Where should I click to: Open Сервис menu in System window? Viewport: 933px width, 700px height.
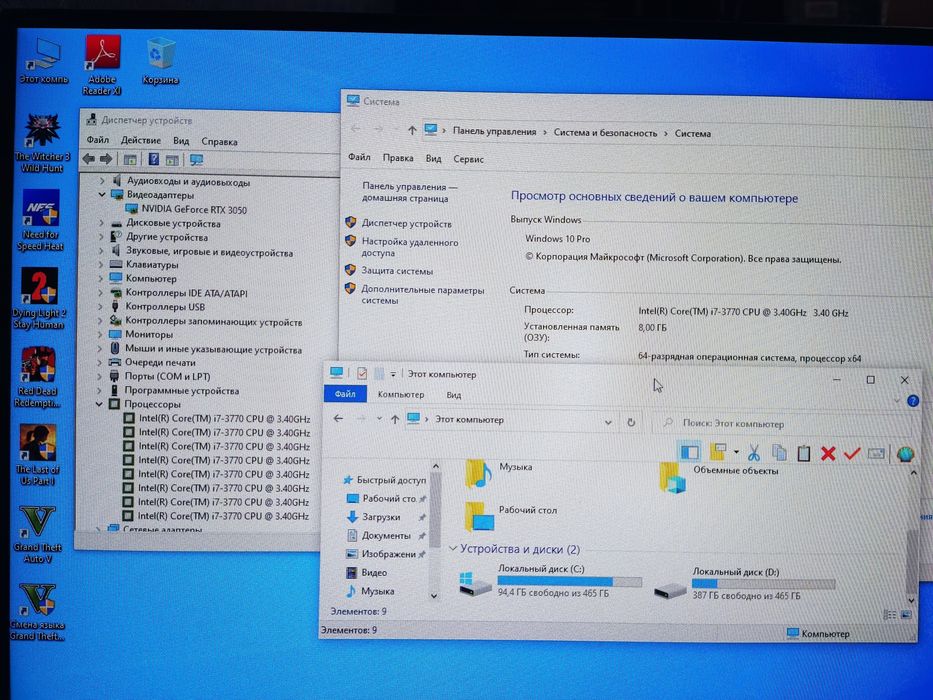tap(468, 159)
